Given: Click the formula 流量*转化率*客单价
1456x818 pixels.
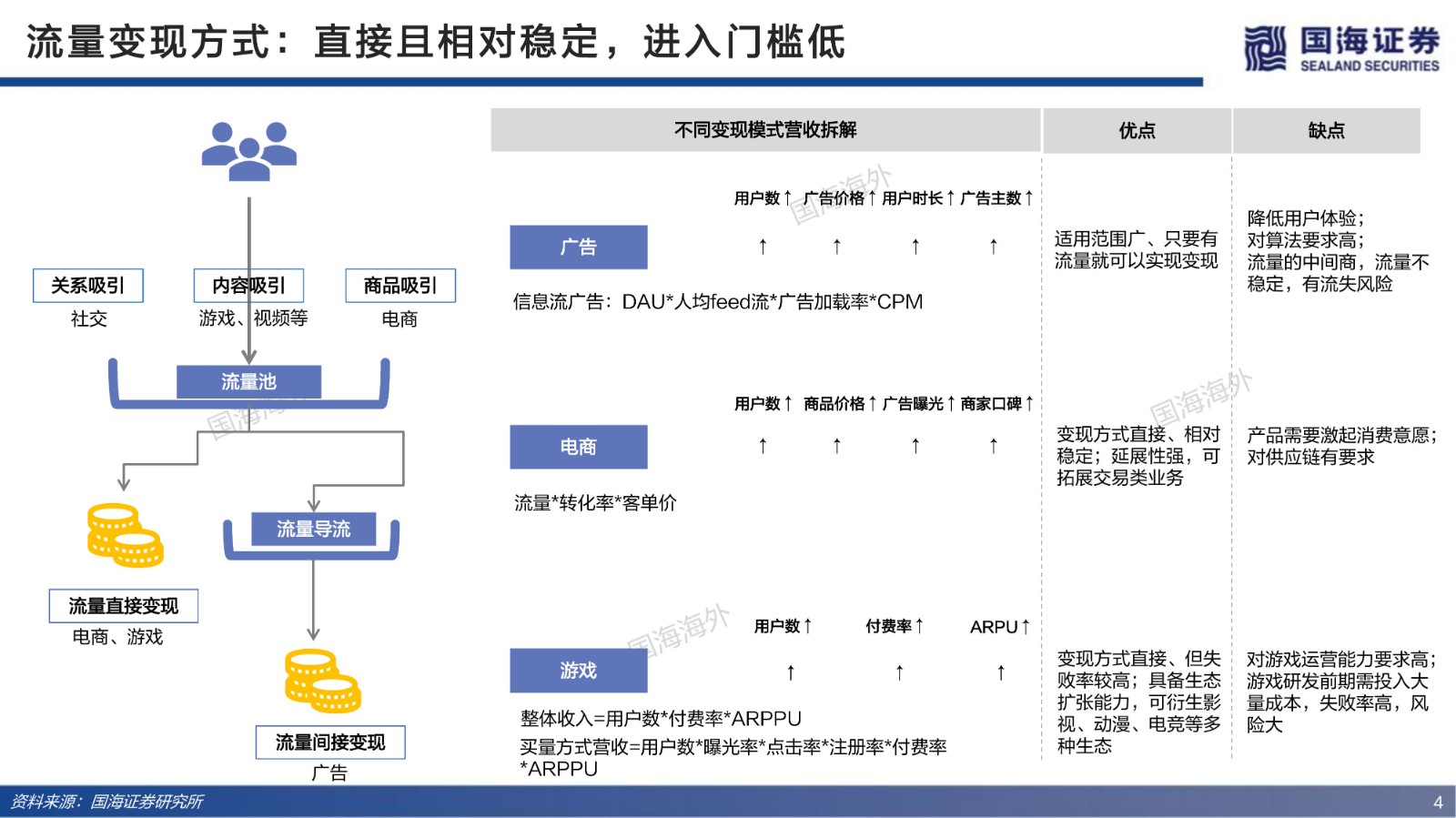Looking at the screenshot, I should pyautogui.click(x=595, y=503).
